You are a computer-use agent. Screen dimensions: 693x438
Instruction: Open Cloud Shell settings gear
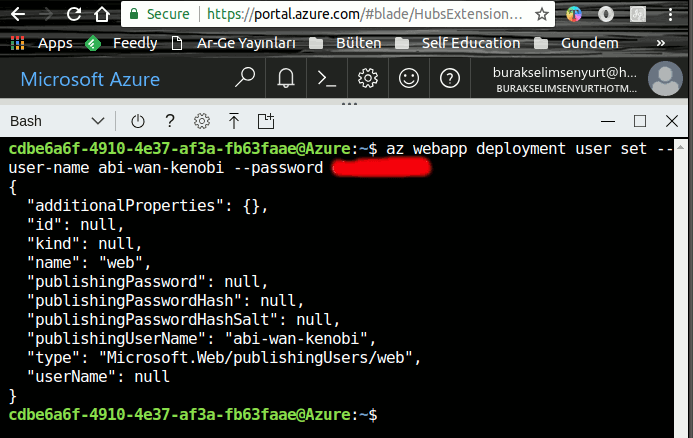[202, 121]
